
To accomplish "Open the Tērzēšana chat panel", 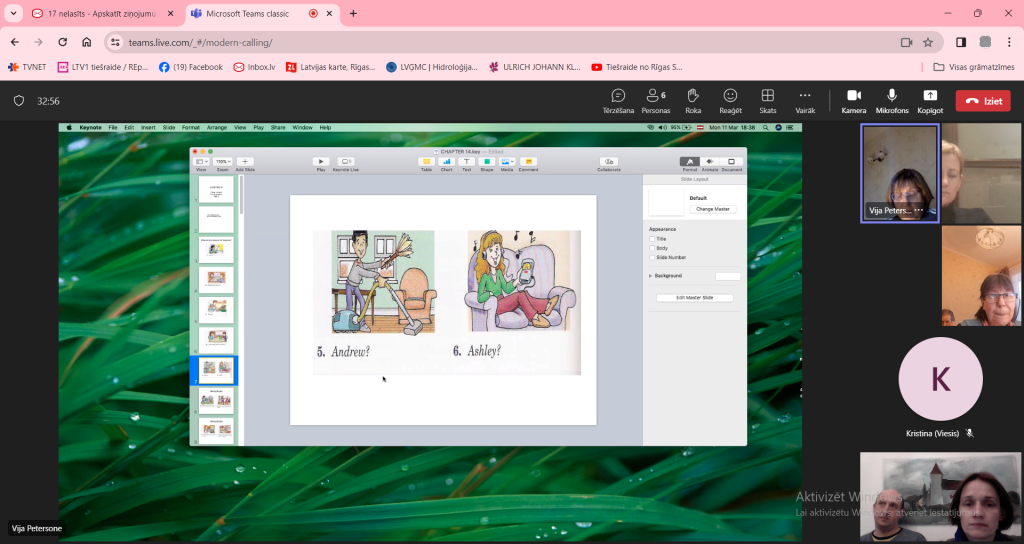I will [x=618, y=101].
